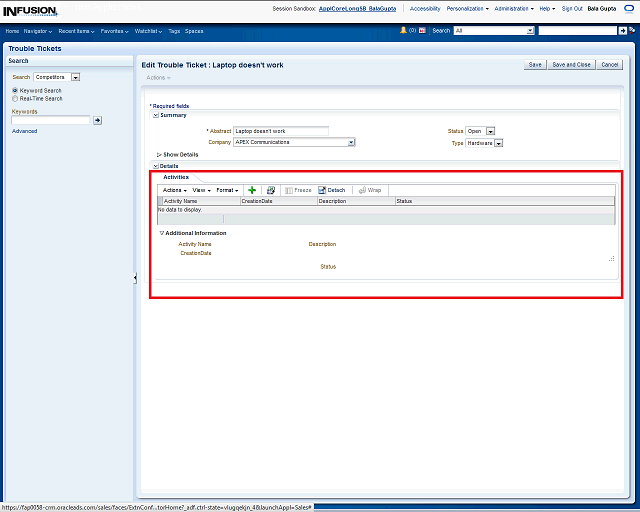Open the table View menu
640x512 pixels.
(200, 190)
